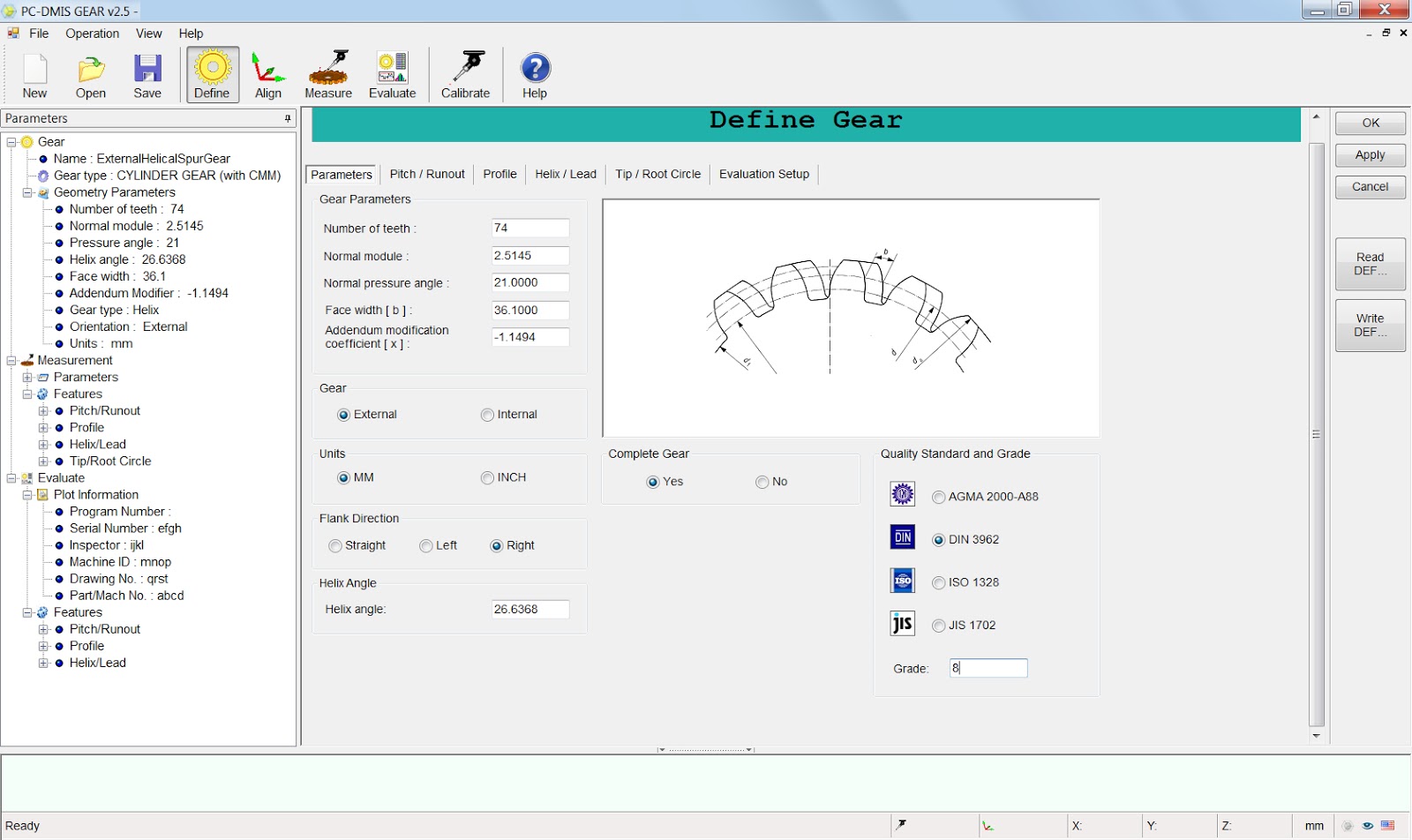Open the View menu
The image size is (1412, 840).
(x=148, y=34)
